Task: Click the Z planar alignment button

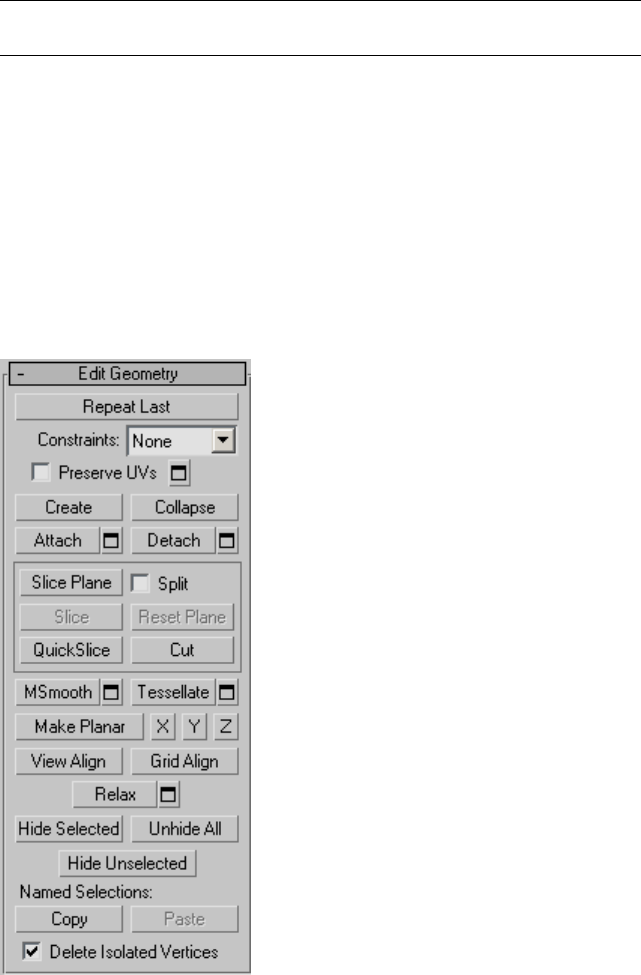Action: click(226, 726)
